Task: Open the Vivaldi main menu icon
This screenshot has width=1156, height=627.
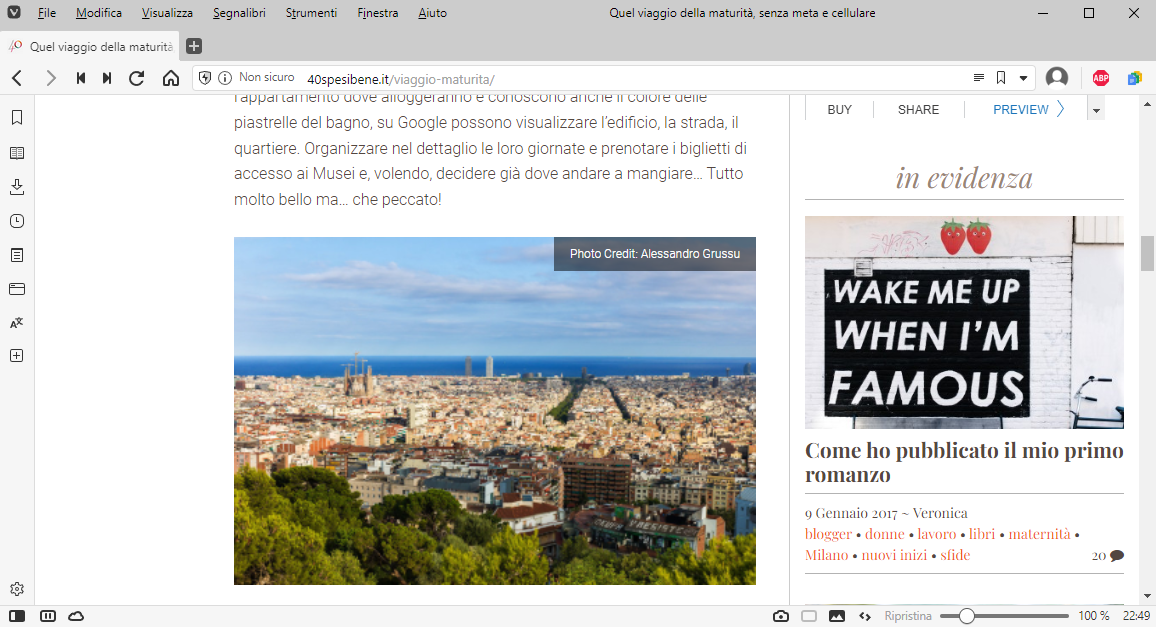Action: coord(14,13)
